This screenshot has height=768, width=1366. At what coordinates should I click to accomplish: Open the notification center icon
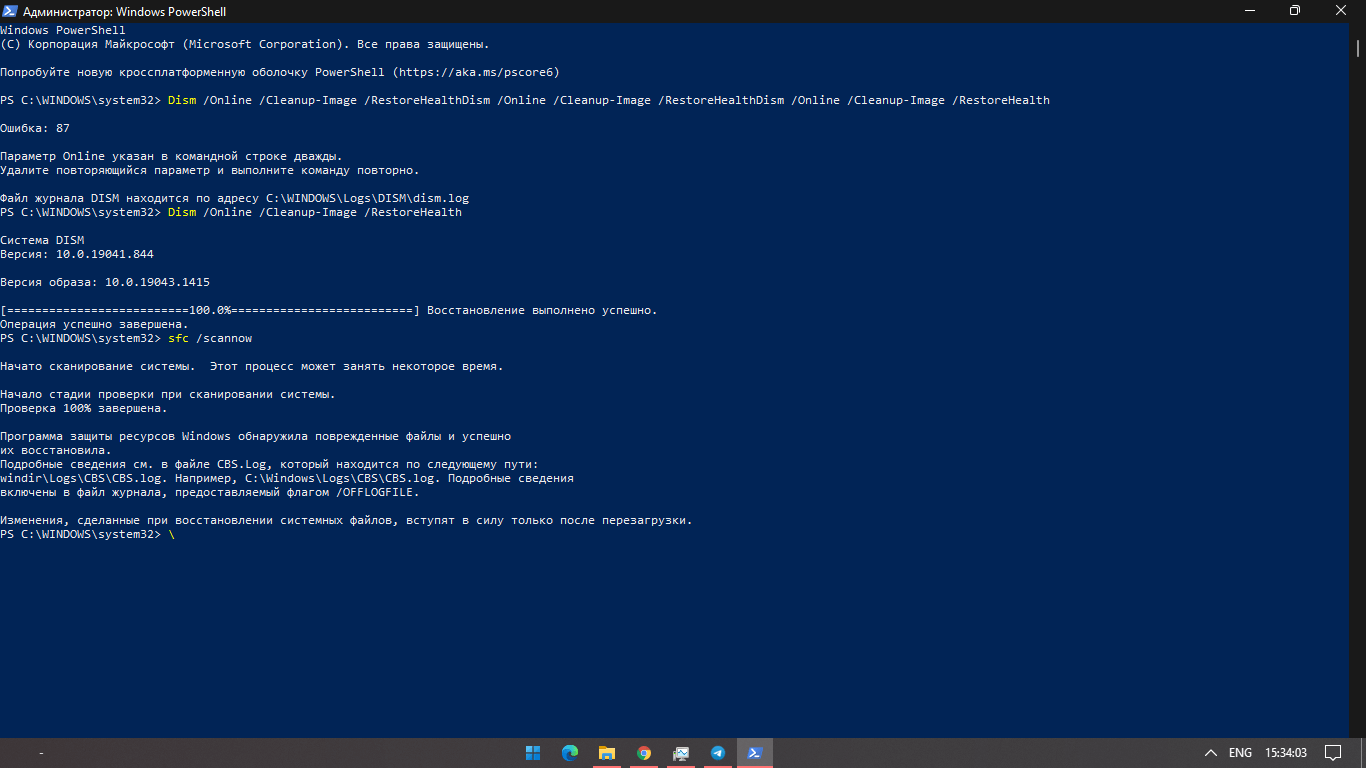click(x=1333, y=753)
